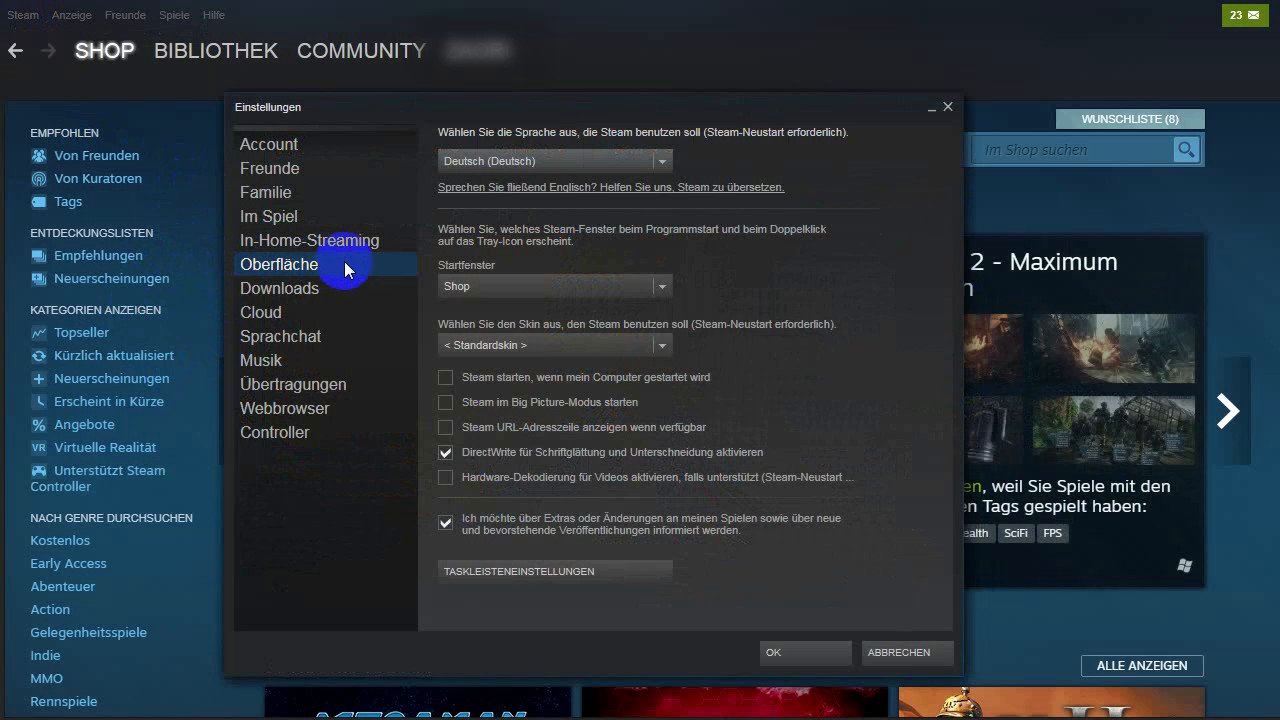Viewport: 1280px width, 720px height.
Task: Select Account in settings list
Action: click(325, 144)
